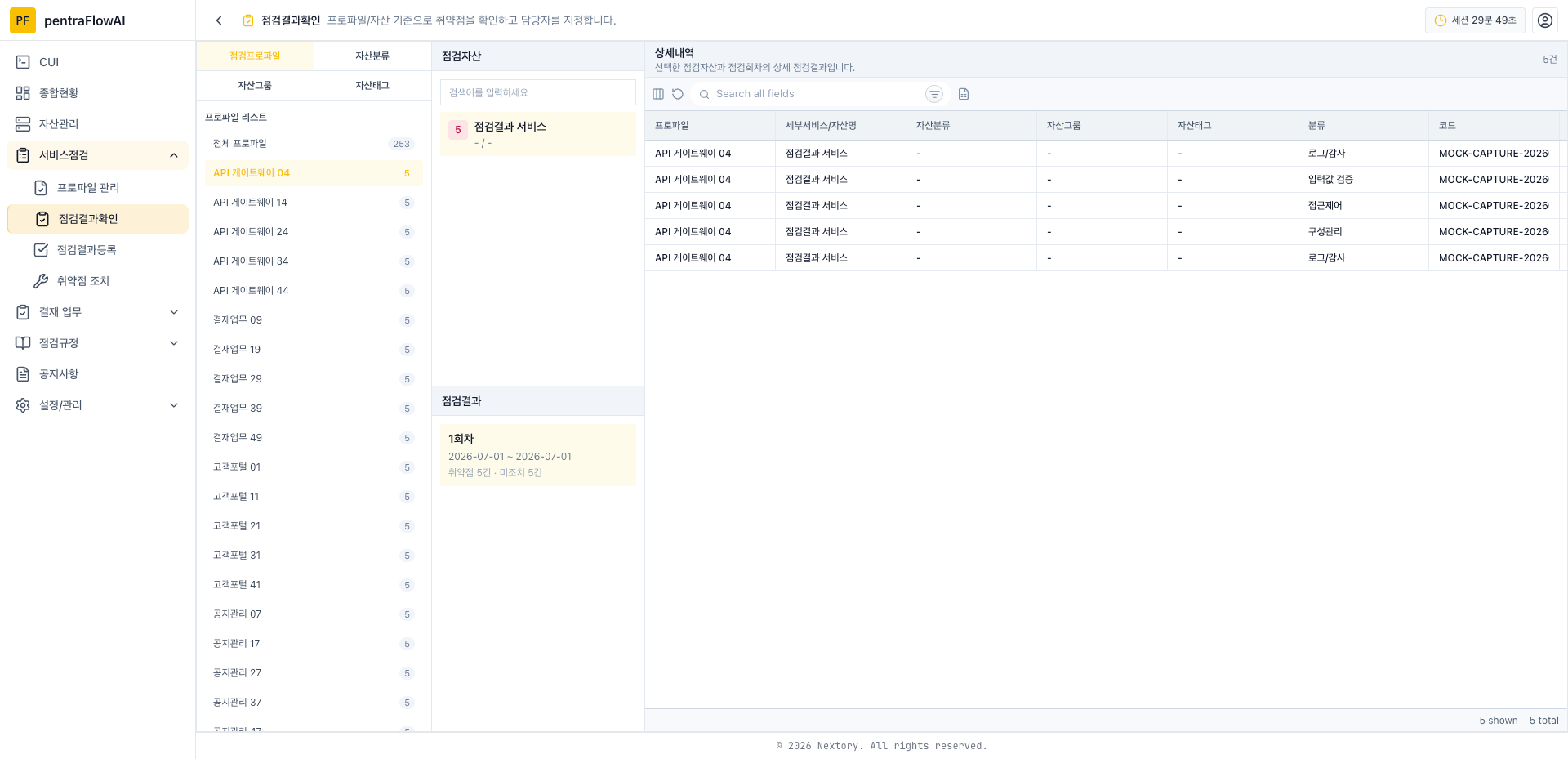
Task: Switch to the 자산태그 tab
Action: point(372,86)
